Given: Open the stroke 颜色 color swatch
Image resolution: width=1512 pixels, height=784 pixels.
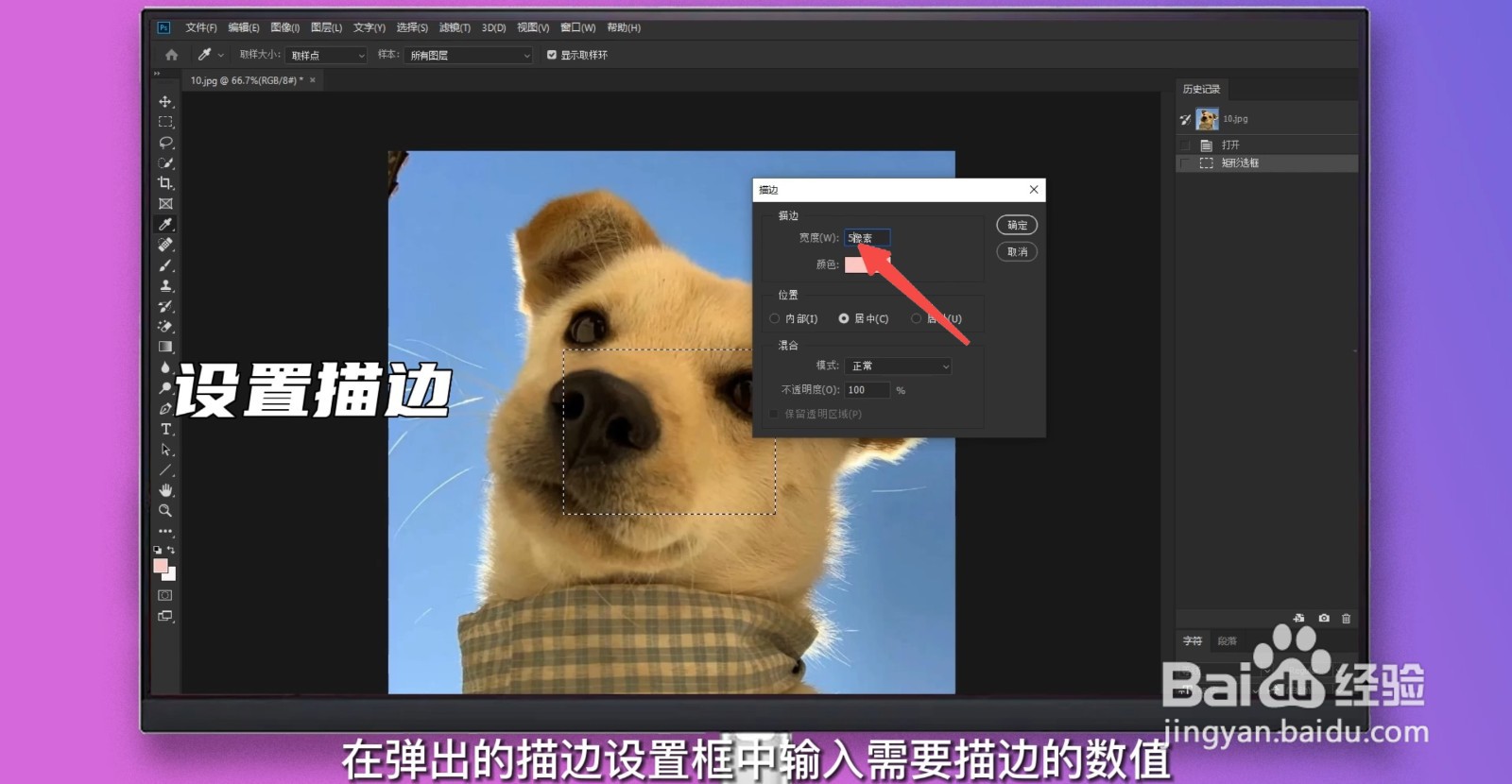Looking at the screenshot, I should point(867,264).
